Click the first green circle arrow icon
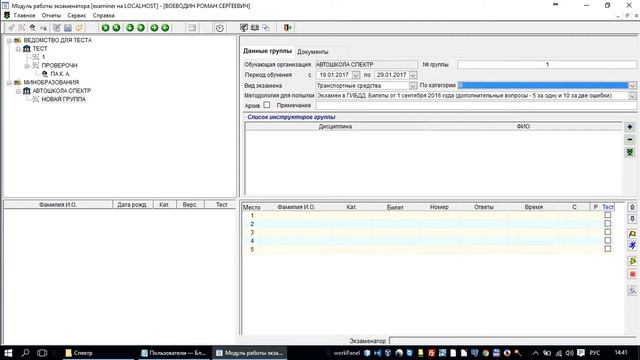The height and width of the screenshot is (360, 640). point(105,28)
